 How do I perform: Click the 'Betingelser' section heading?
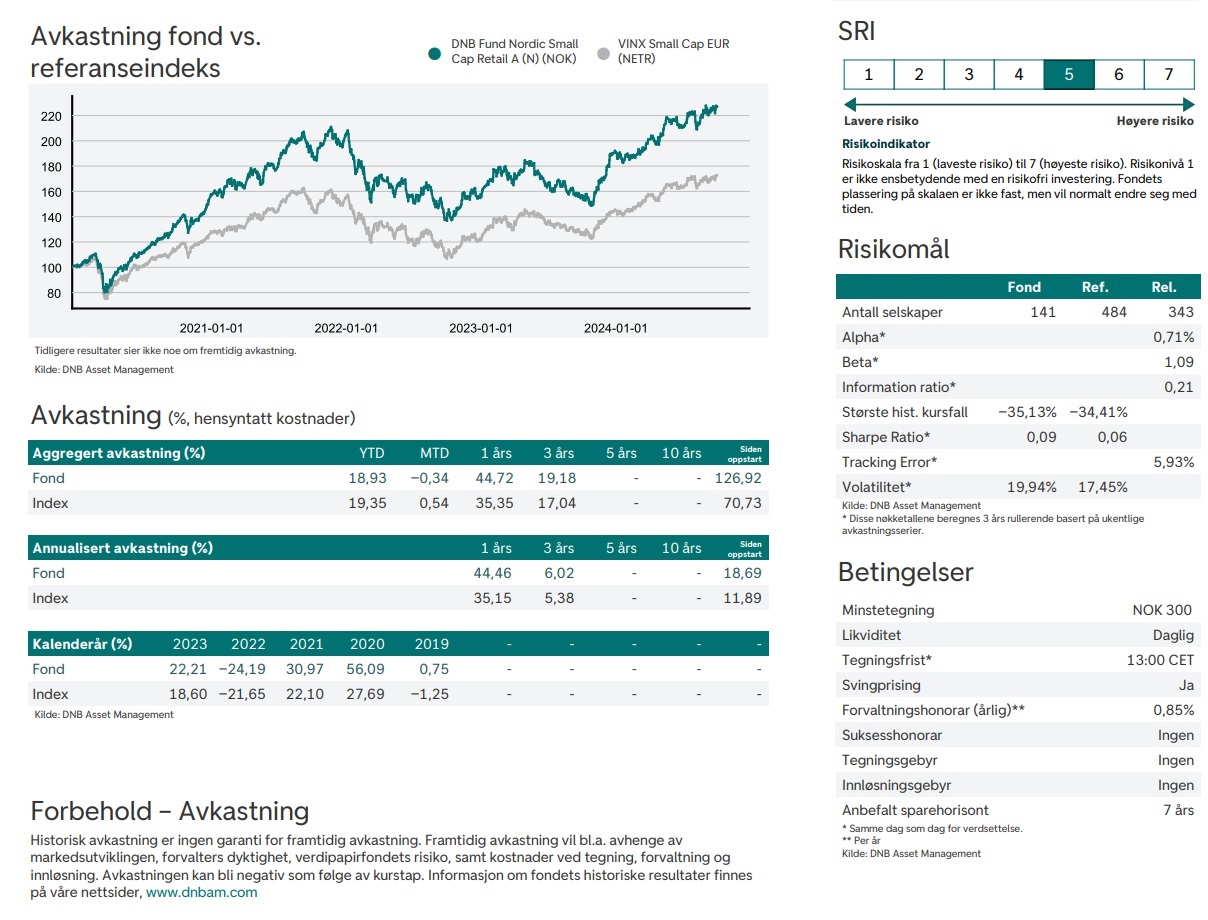click(905, 573)
